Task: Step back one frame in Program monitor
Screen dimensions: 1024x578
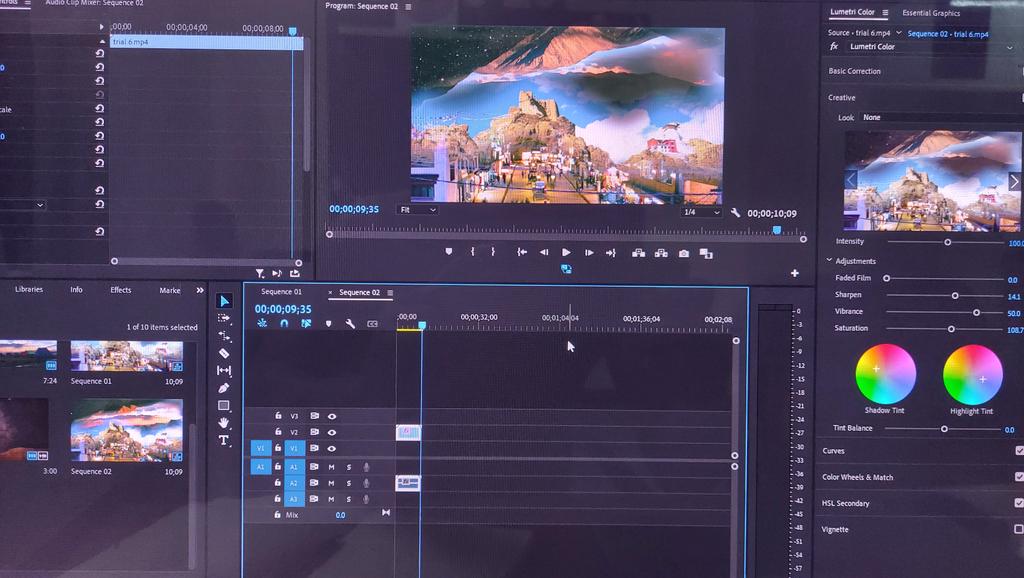Action: (x=544, y=252)
